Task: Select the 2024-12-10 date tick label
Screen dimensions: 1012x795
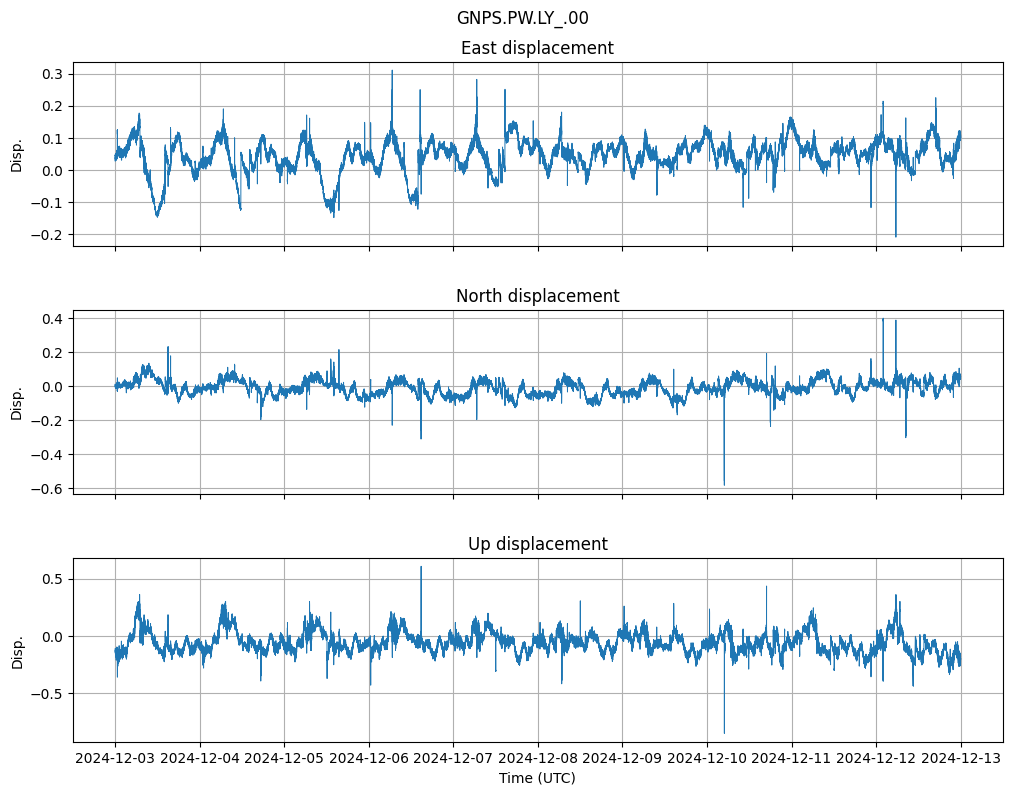Action: [707, 759]
